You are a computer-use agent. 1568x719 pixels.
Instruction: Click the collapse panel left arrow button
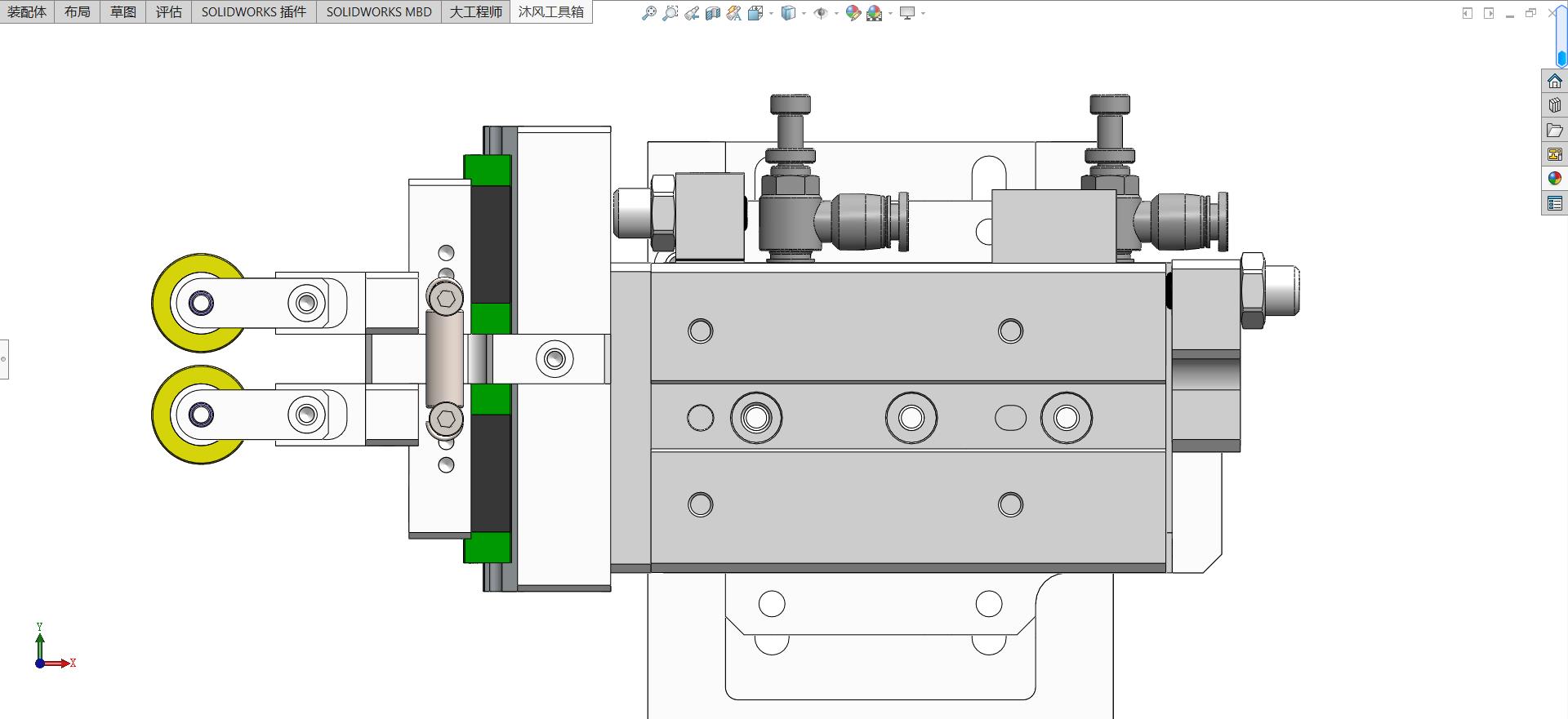pos(1468,13)
